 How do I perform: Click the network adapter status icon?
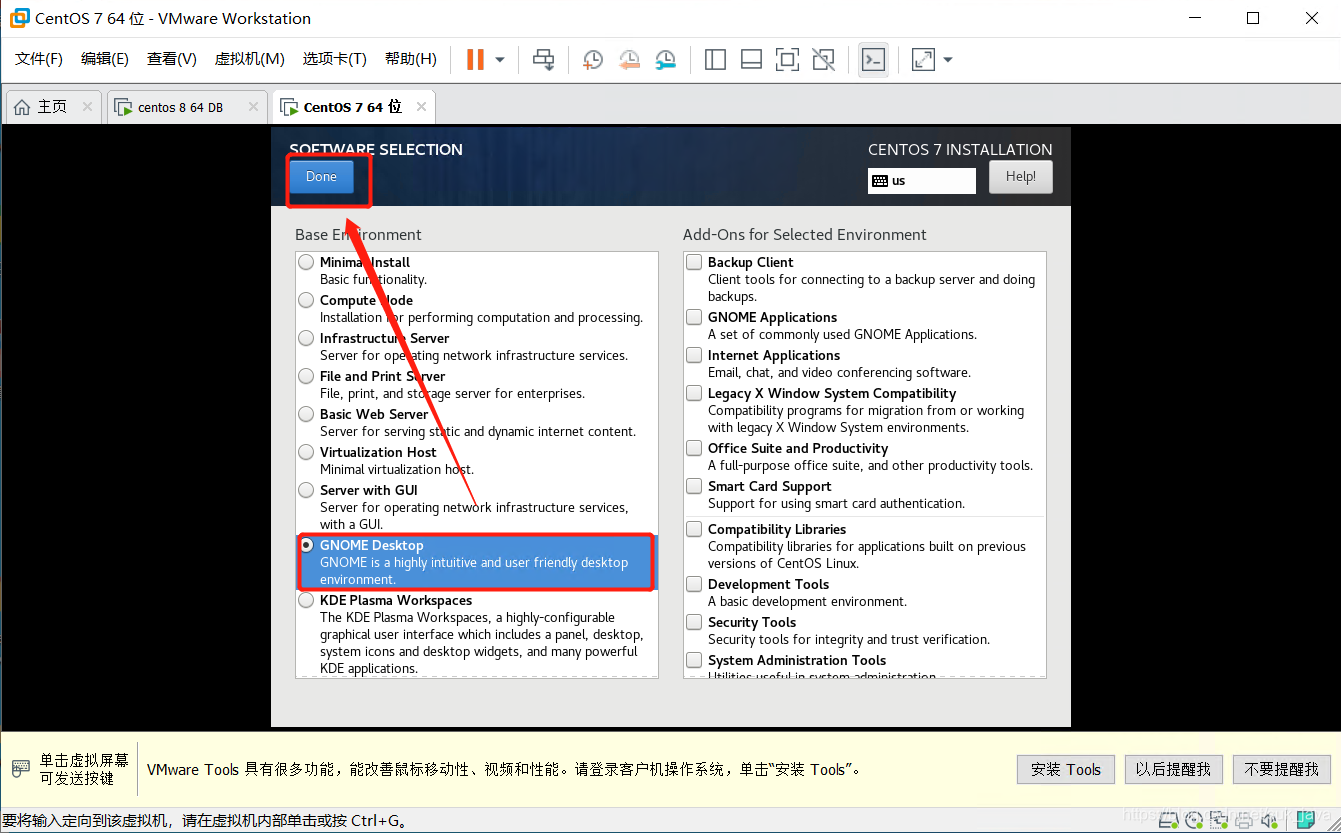[1219, 821]
